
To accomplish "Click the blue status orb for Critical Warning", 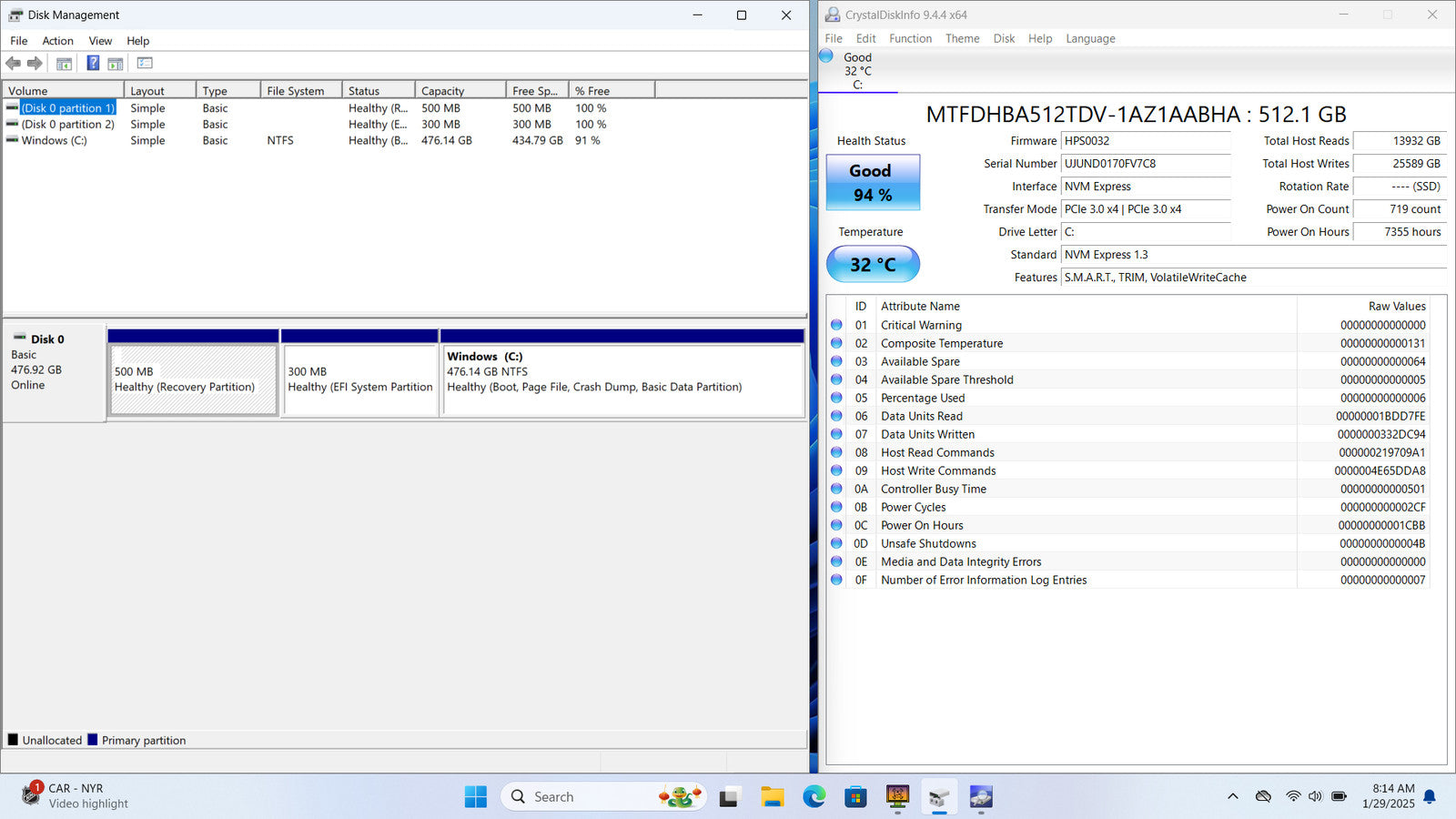I will [x=836, y=325].
